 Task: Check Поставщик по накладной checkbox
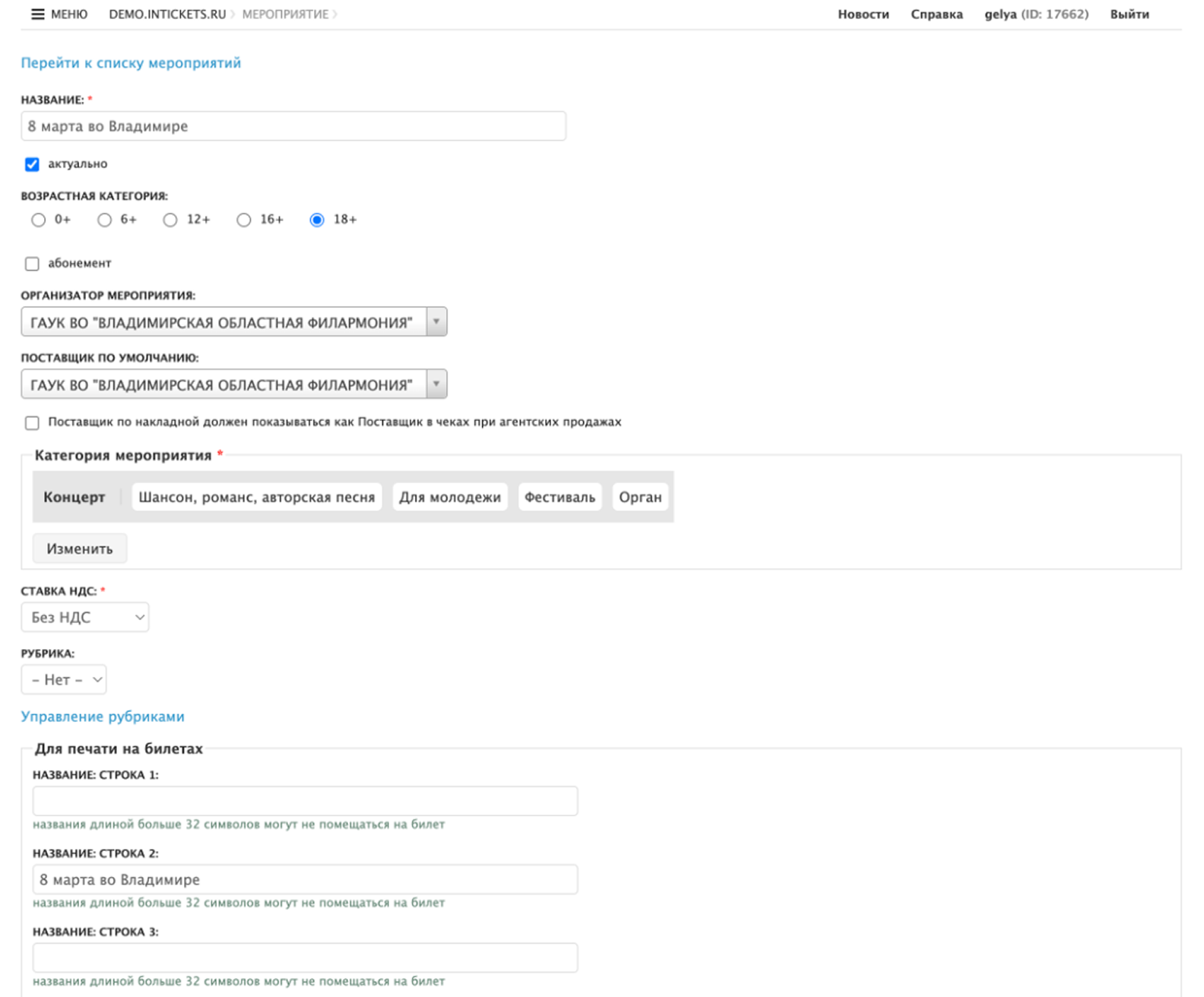32,423
